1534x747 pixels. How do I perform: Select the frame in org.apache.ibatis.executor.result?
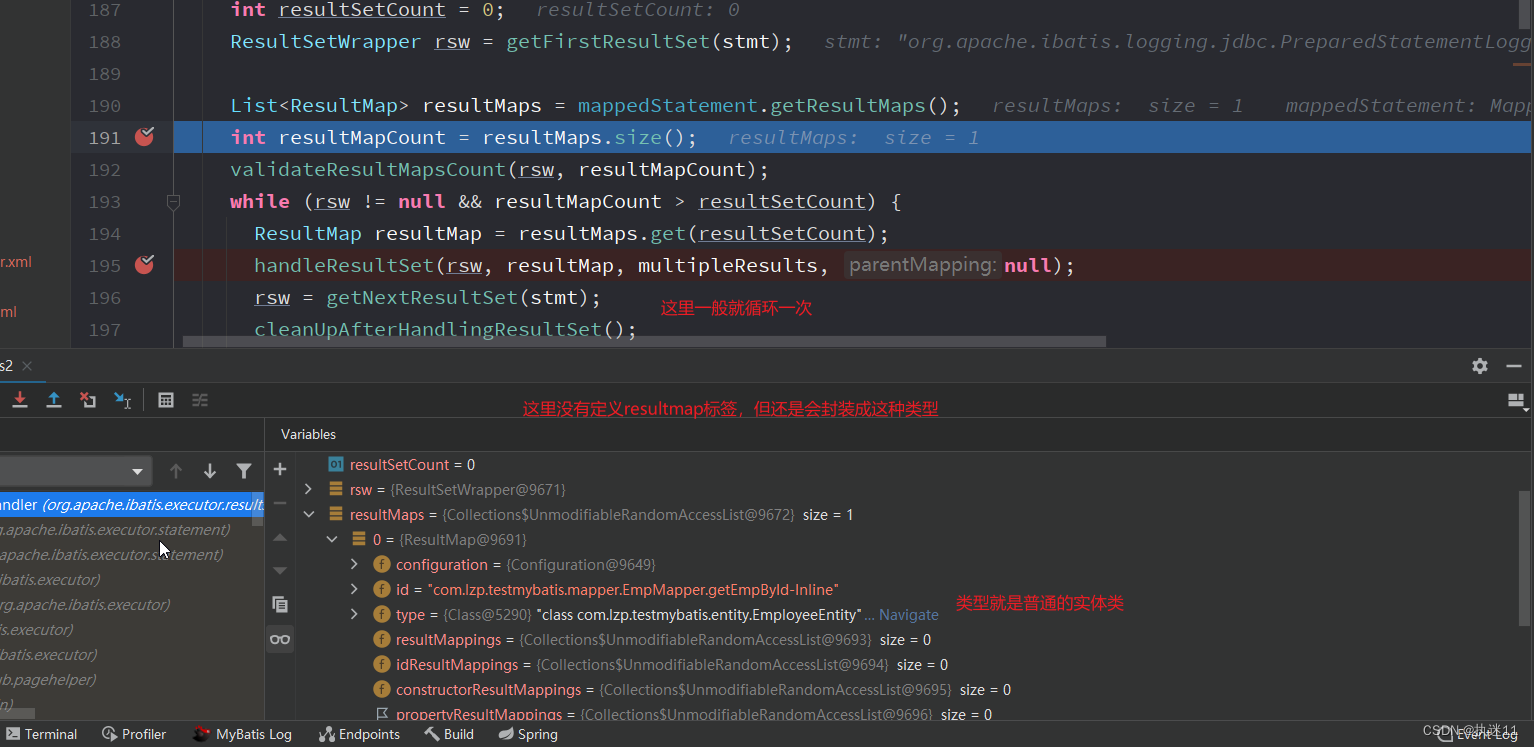[132, 505]
